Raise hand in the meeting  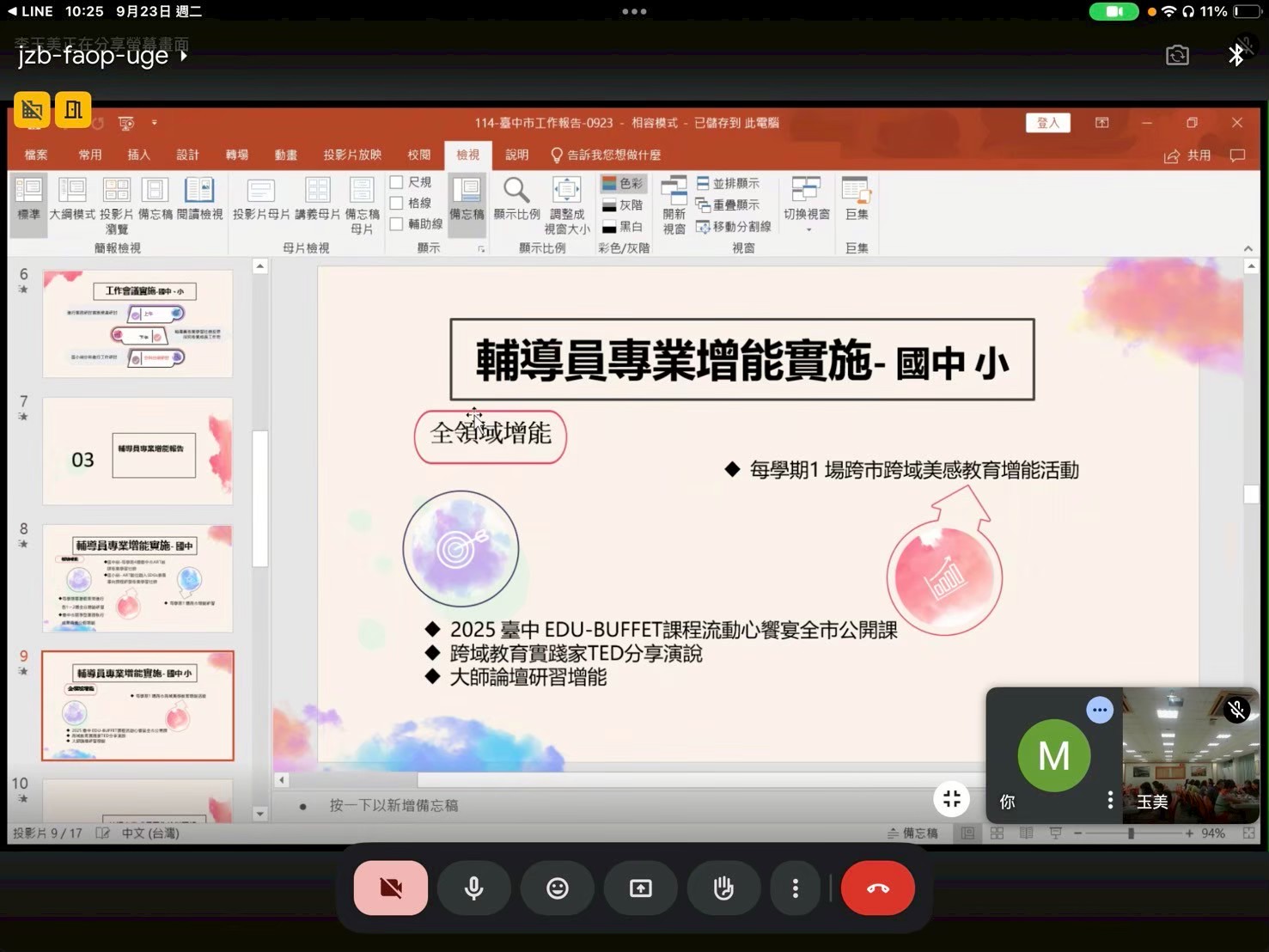pyautogui.click(x=723, y=888)
